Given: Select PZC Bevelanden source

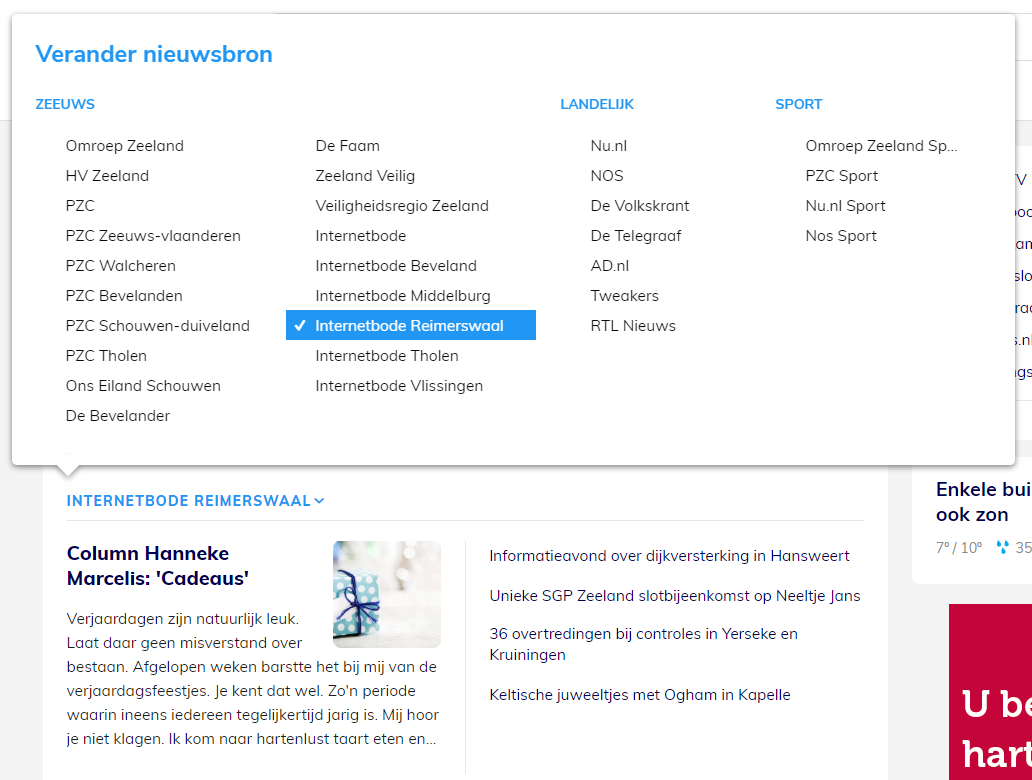Looking at the screenshot, I should point(124,296).
